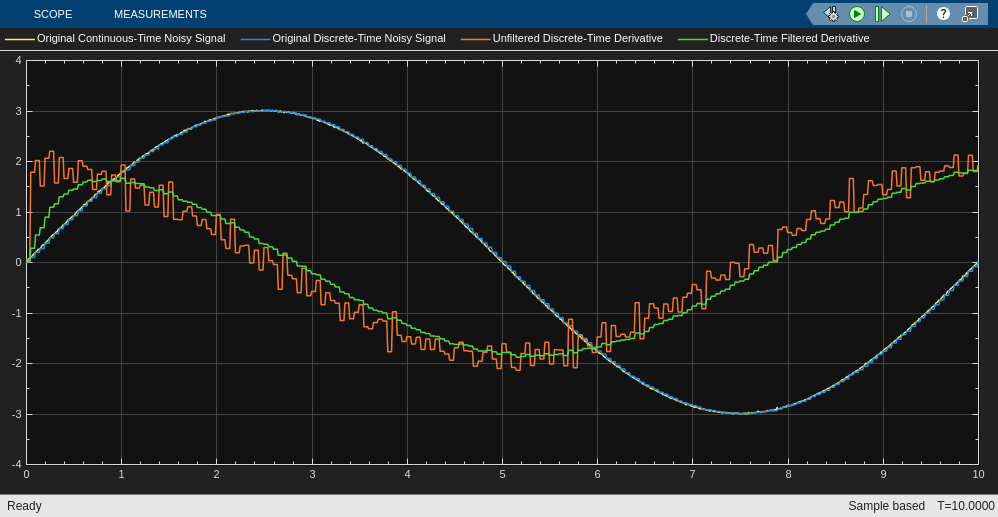998x517 pixels.
Task: Toggle Discrete-Time Filtered Derivative legend label
Action: (789, 39)
